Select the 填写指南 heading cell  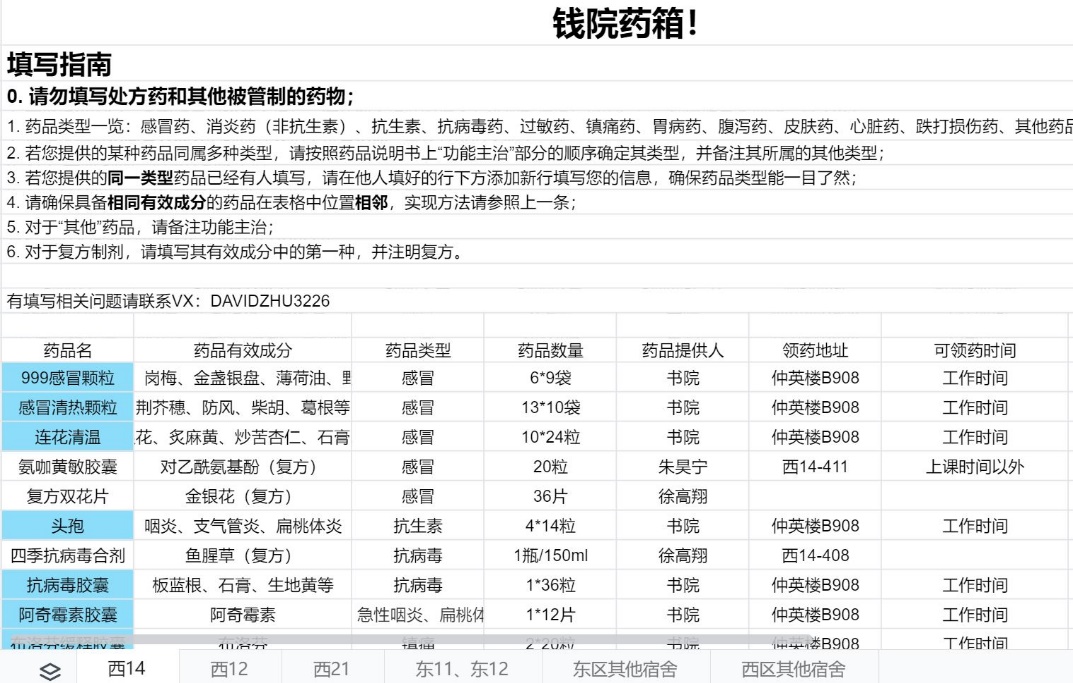click(x=59, y=65)
